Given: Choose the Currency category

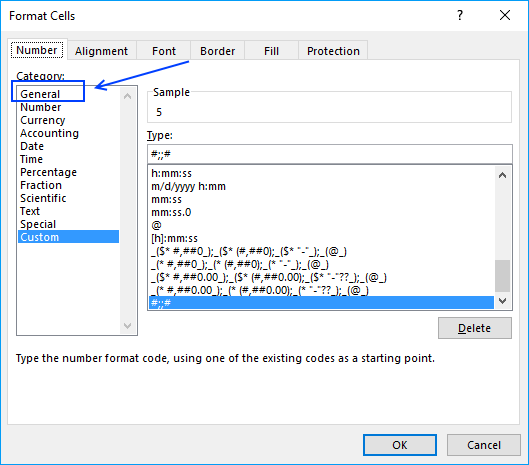Looking at the screenshot, I should point(43,120).
